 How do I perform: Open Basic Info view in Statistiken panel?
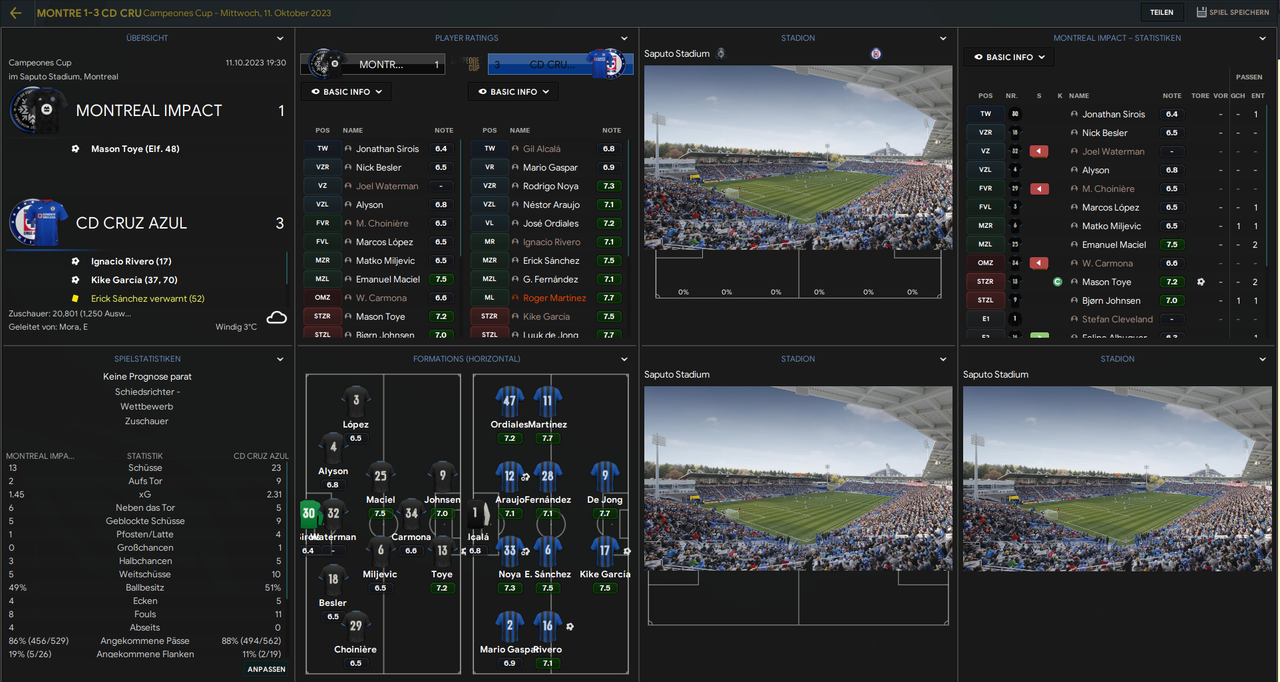[x=1009, y=57]
